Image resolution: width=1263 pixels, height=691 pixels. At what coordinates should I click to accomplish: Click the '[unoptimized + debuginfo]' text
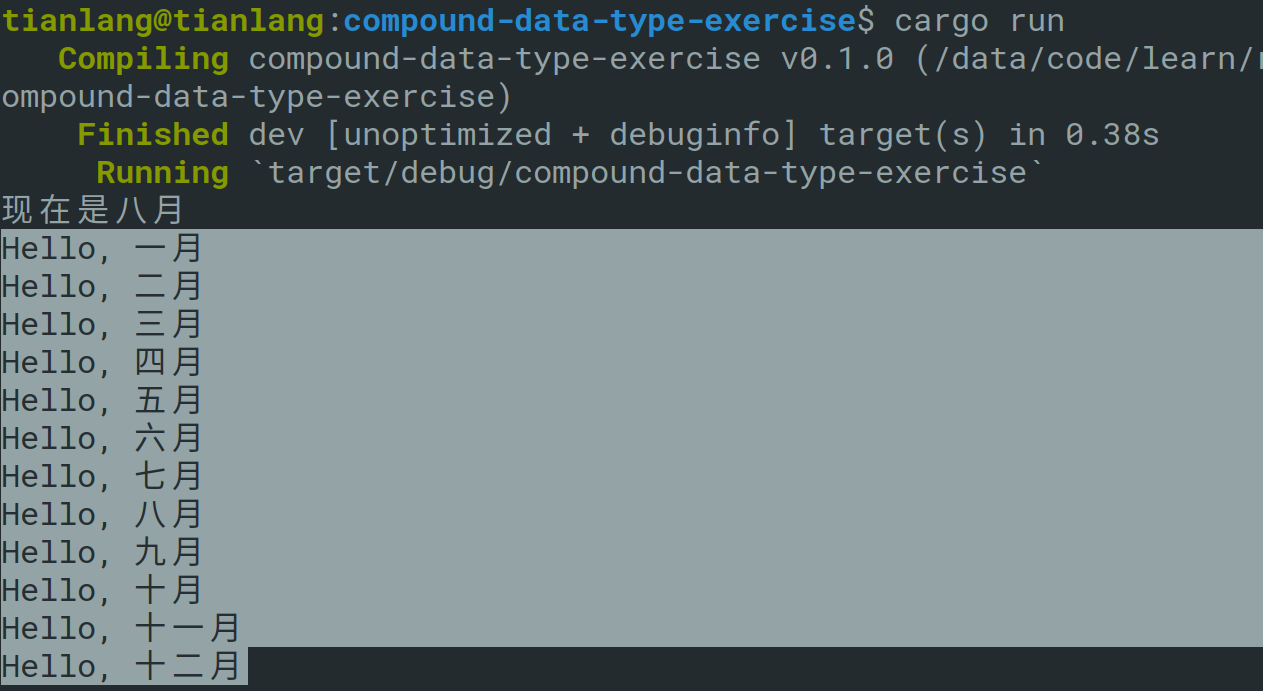point(551,134)
